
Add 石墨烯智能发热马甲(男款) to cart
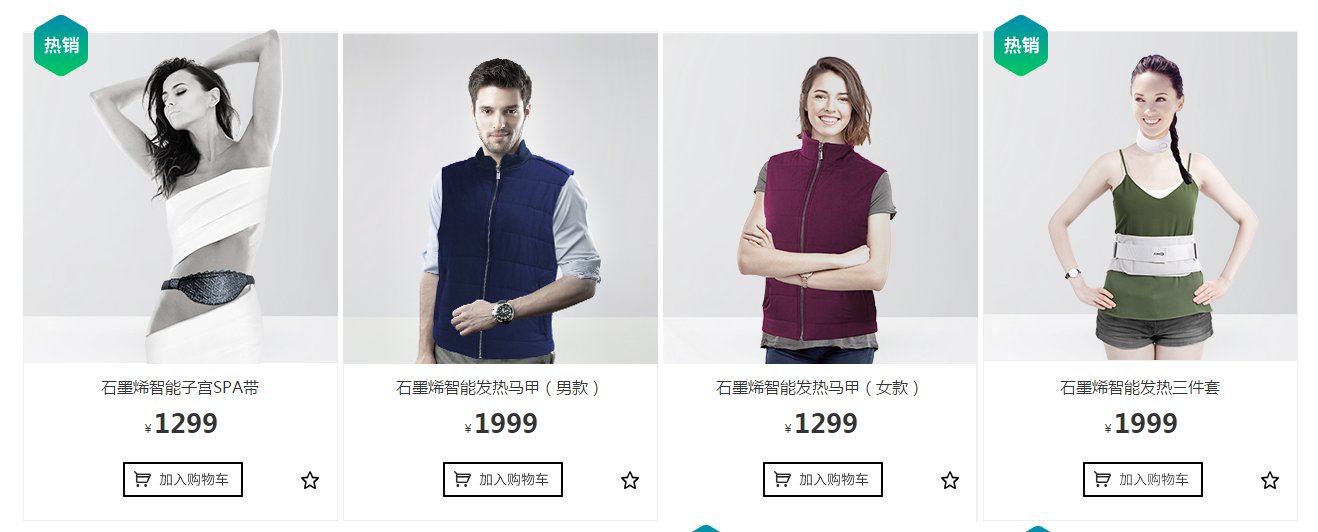pyautogui.click(x=503, y=480)
